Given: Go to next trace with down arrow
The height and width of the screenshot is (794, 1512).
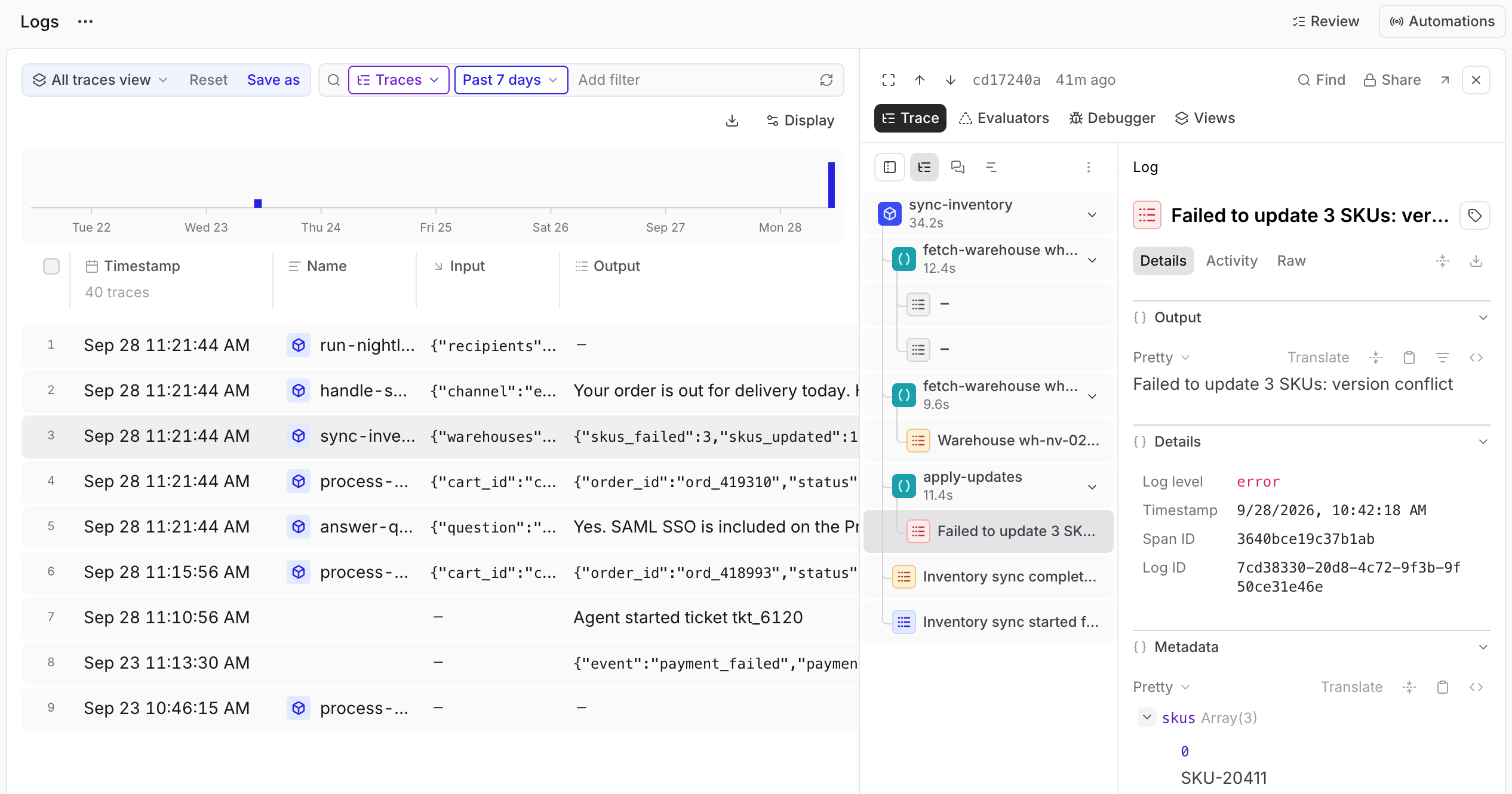Looking at the screenshot, I should 951,80.
